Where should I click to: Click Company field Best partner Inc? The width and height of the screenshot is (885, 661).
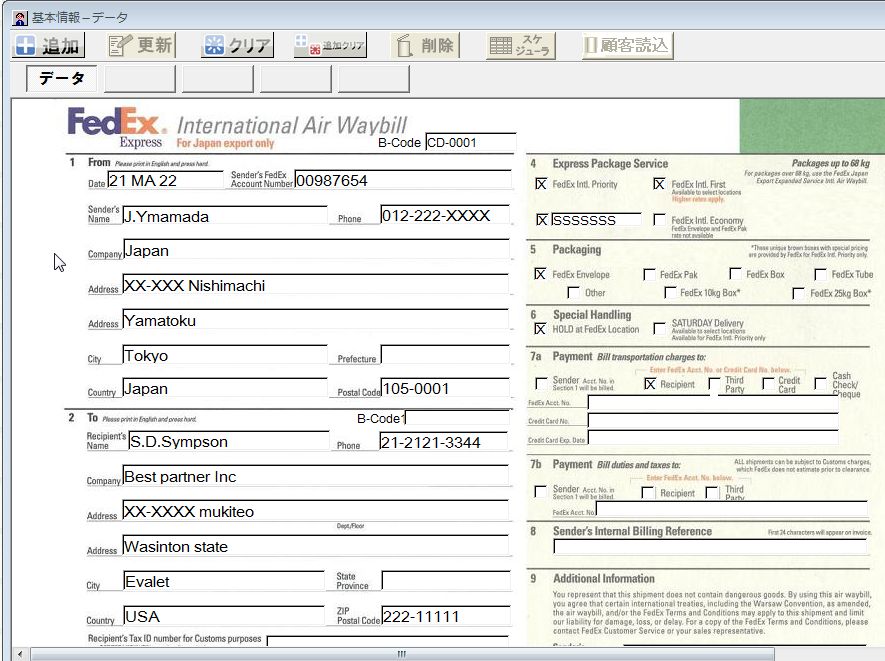[x=316, y=476]
